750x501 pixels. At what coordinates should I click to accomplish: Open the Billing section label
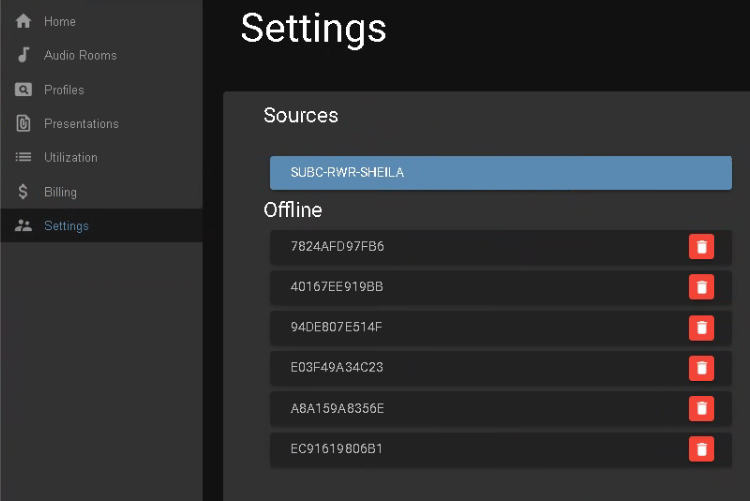pyautogui.click(x=60, y=192)
